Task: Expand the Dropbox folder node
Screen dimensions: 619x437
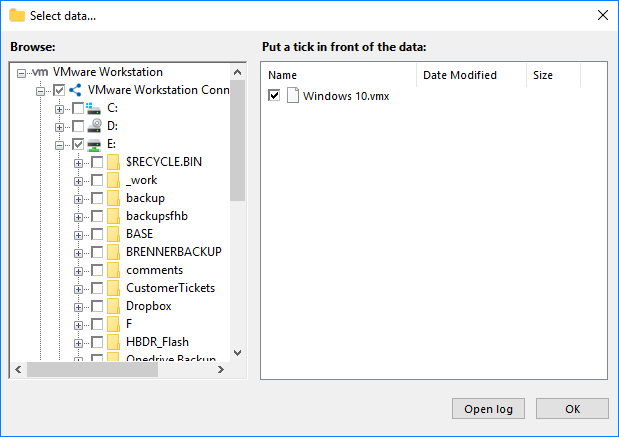Action: click(78, 307)
